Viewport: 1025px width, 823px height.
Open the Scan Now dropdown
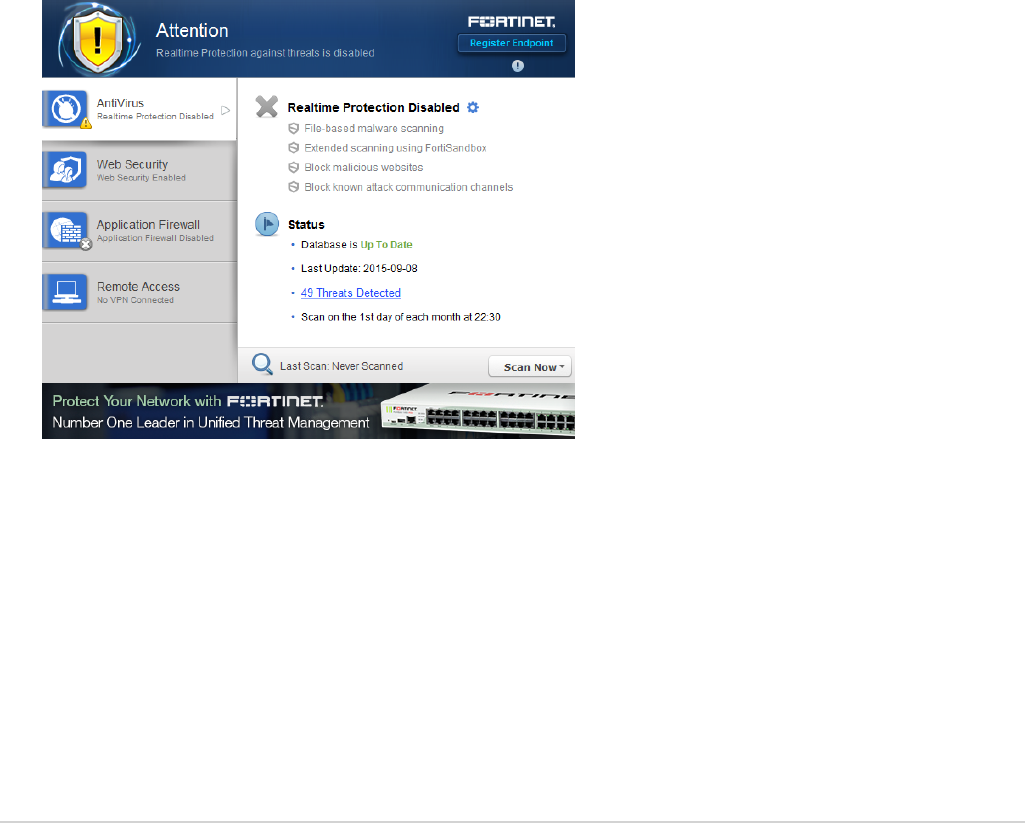pos(530,367)
